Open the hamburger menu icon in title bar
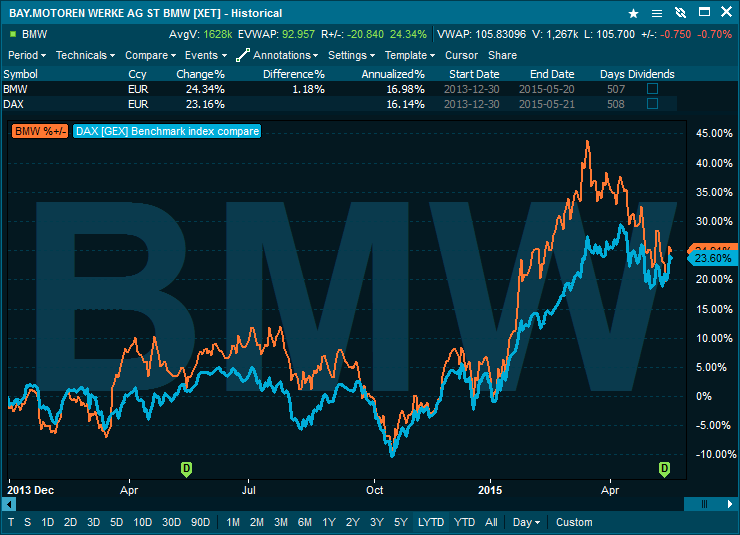 point(656,13)
